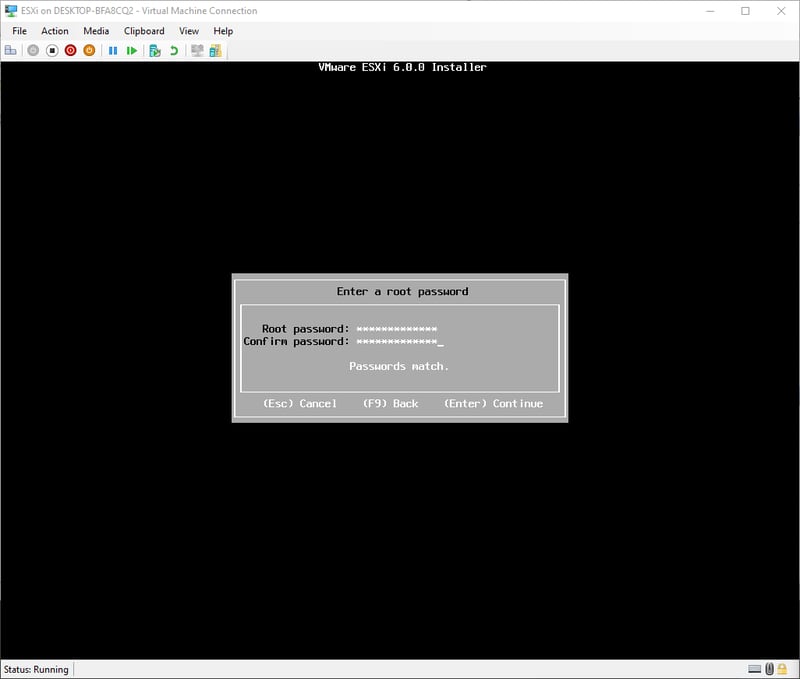Viewport: 800px width, 679px height.
Task: Open the Help menu
Action: pos(223,31)
